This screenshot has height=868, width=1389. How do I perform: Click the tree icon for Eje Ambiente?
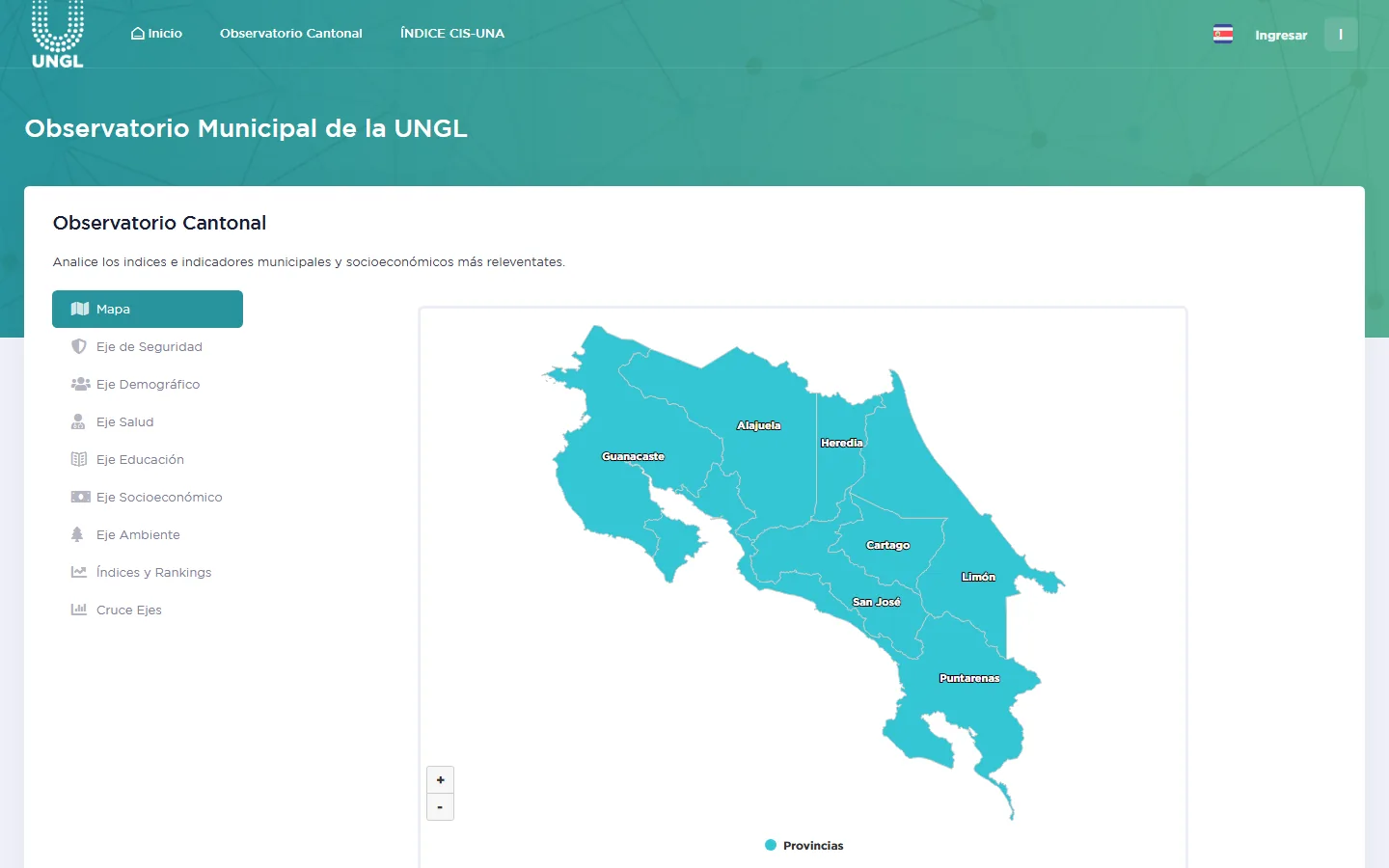point(77,535)
